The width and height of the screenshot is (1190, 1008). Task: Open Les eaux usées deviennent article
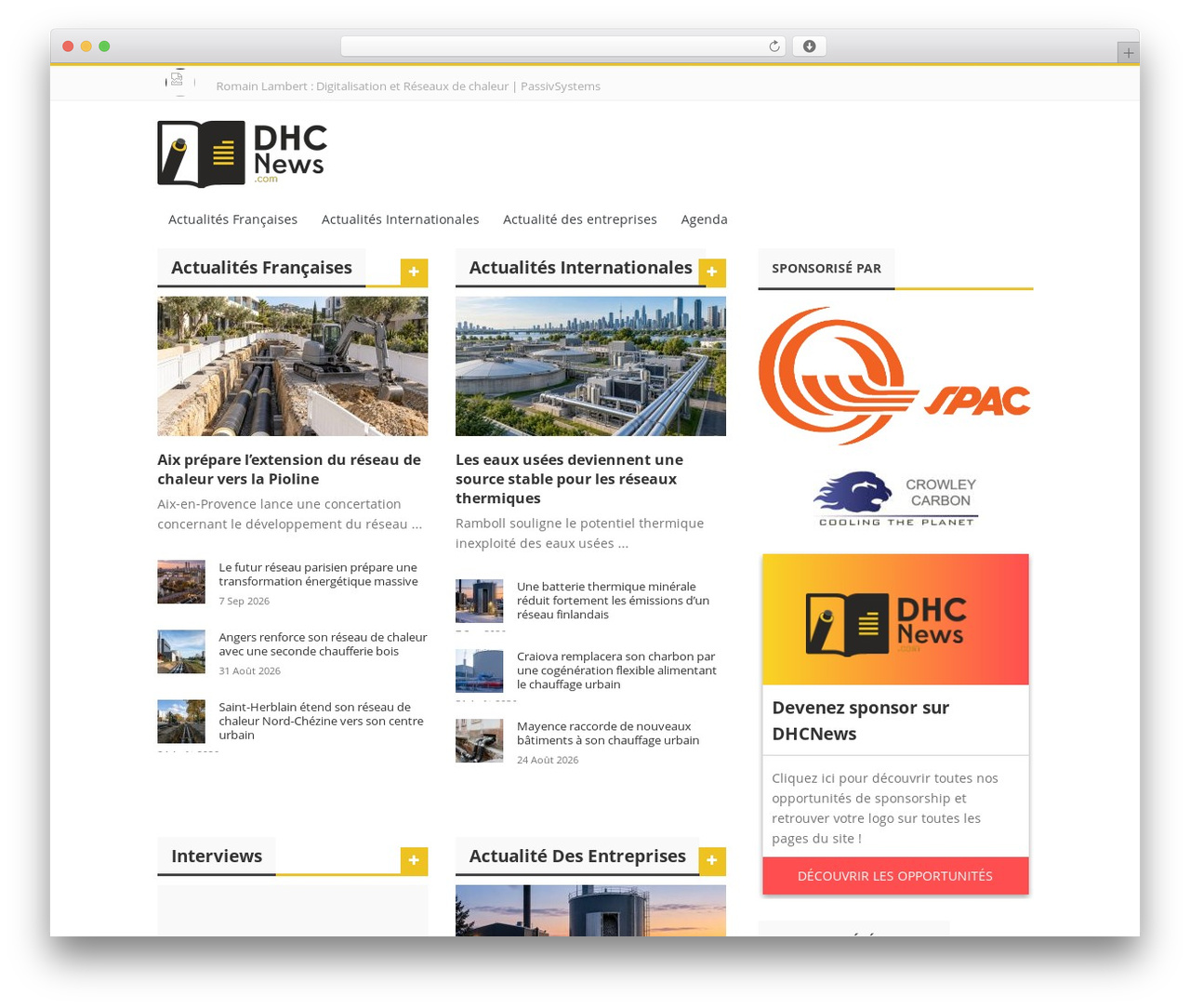coord(569,479)
